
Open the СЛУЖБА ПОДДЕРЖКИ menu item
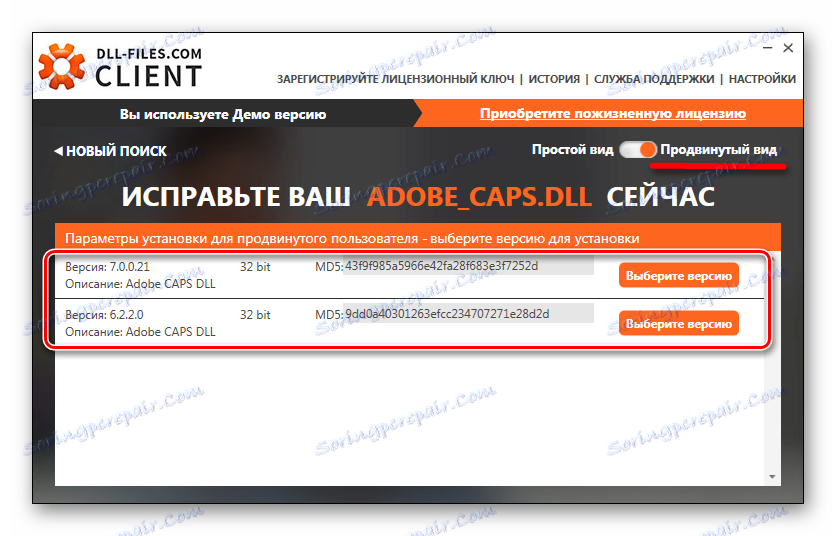654,79
